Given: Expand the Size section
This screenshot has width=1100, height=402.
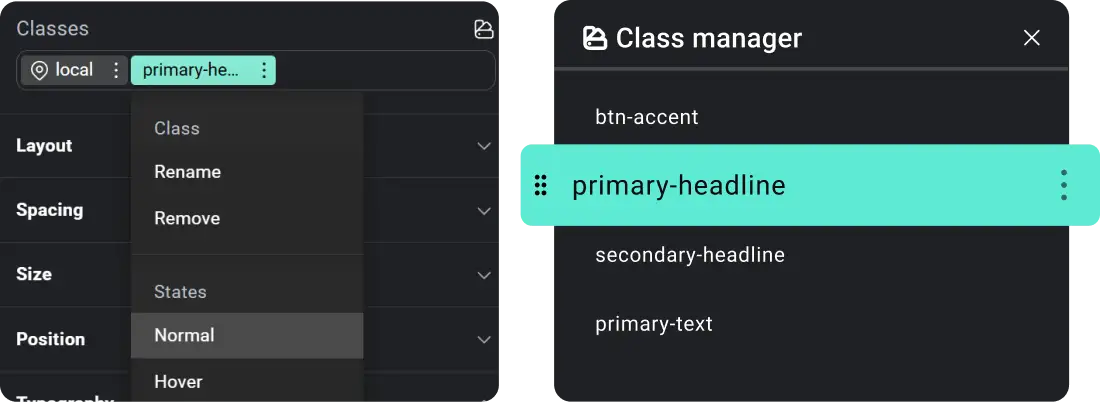Looking at the screenshot, I should (x=484, y=275).
